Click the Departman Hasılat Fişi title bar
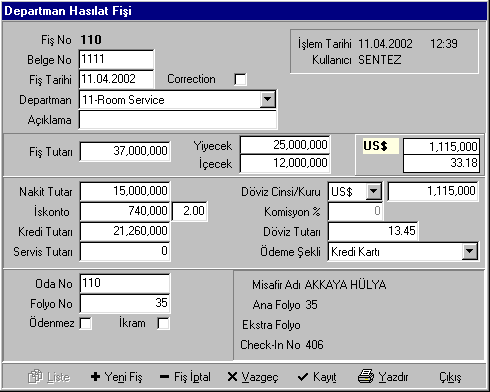 [x=245, y=11]
